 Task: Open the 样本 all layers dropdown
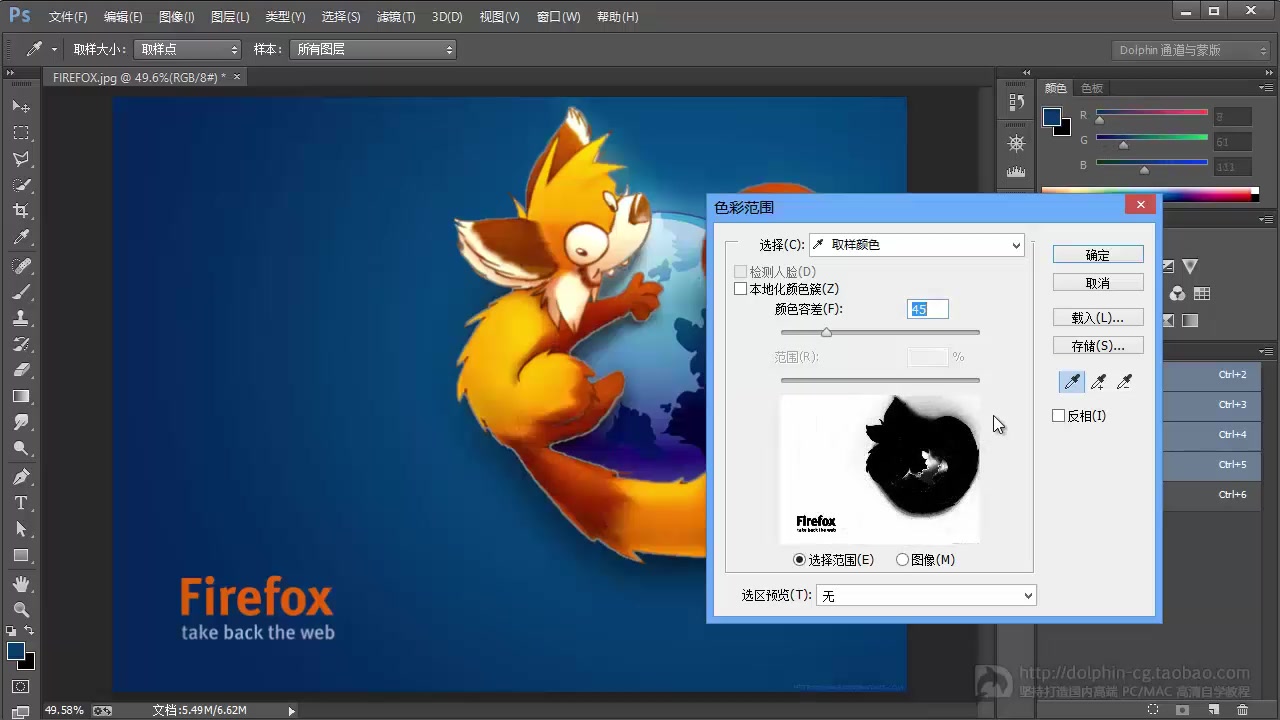click(373, 49)
